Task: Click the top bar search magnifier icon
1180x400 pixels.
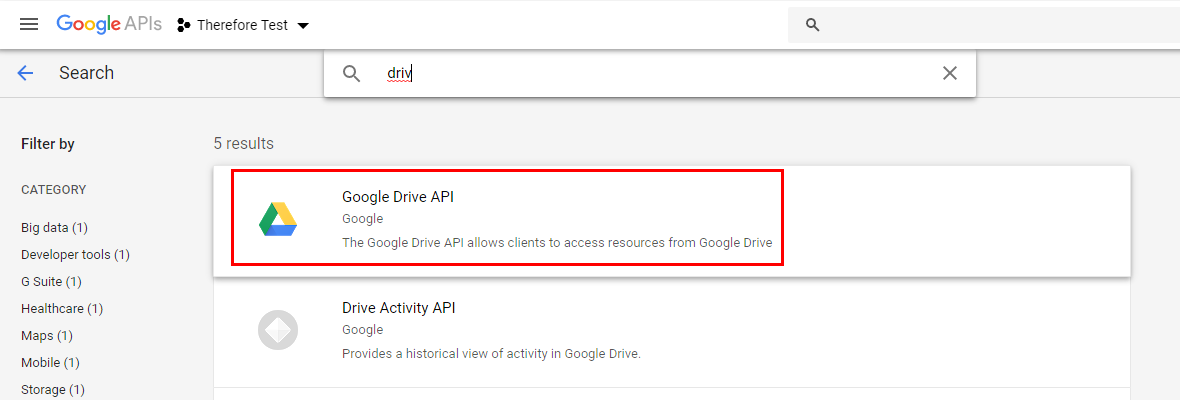Action: 812,25
